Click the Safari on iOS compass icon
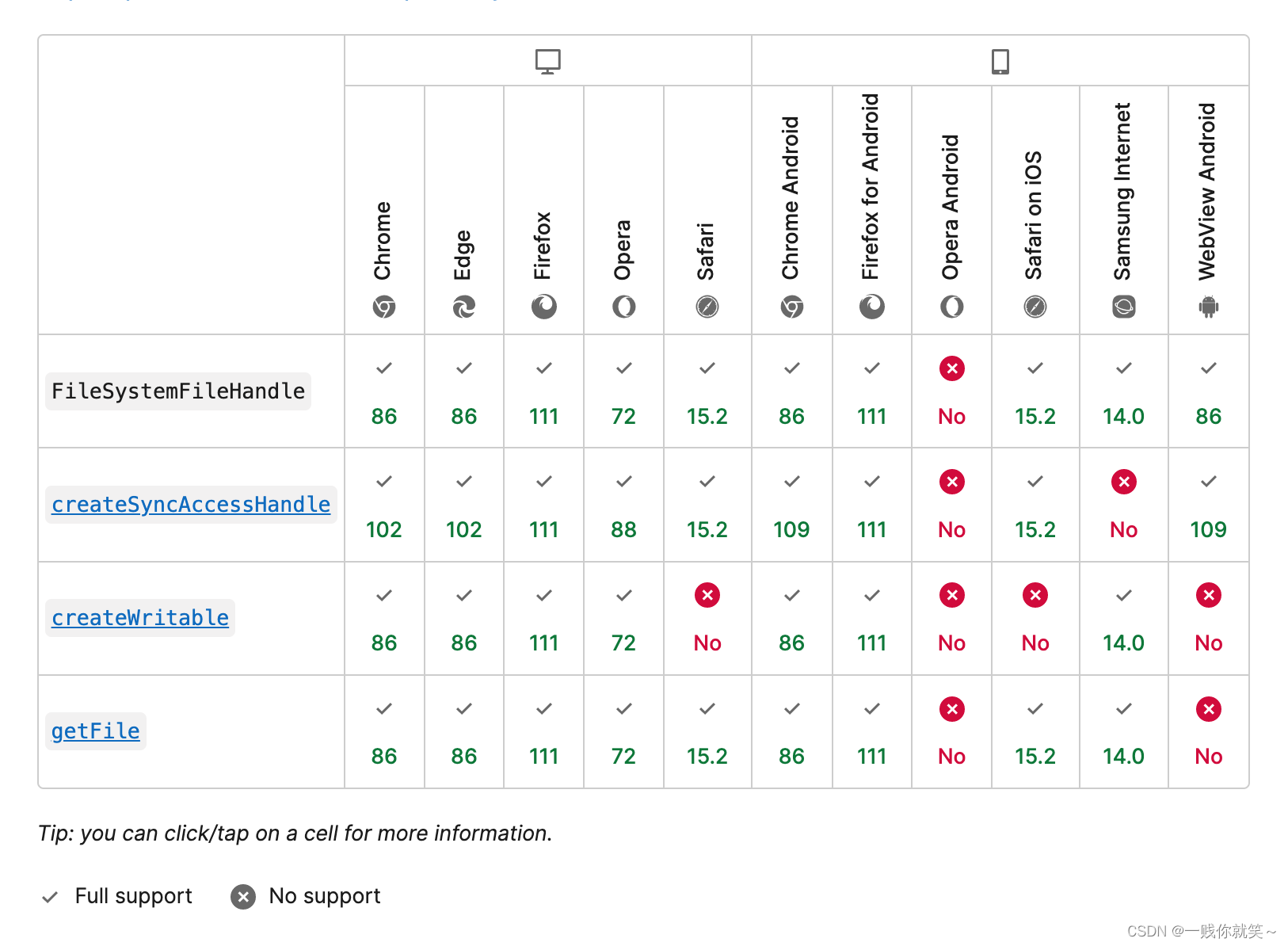The height and width of the screenshot is (946, 1288). pos(1035,307)
